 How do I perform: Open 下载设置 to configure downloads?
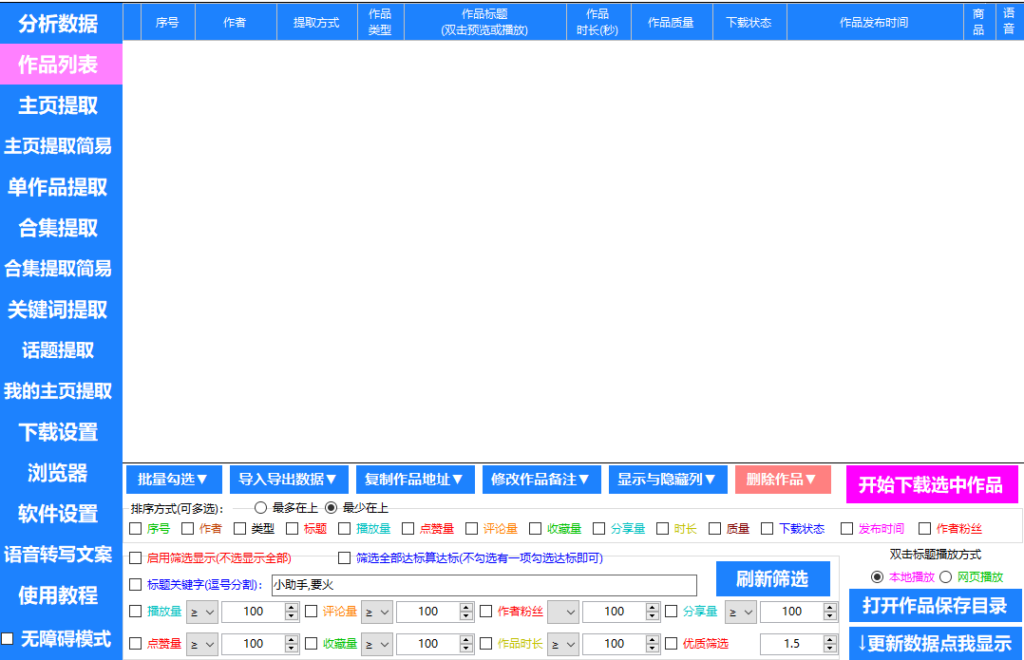click(60, 433)
